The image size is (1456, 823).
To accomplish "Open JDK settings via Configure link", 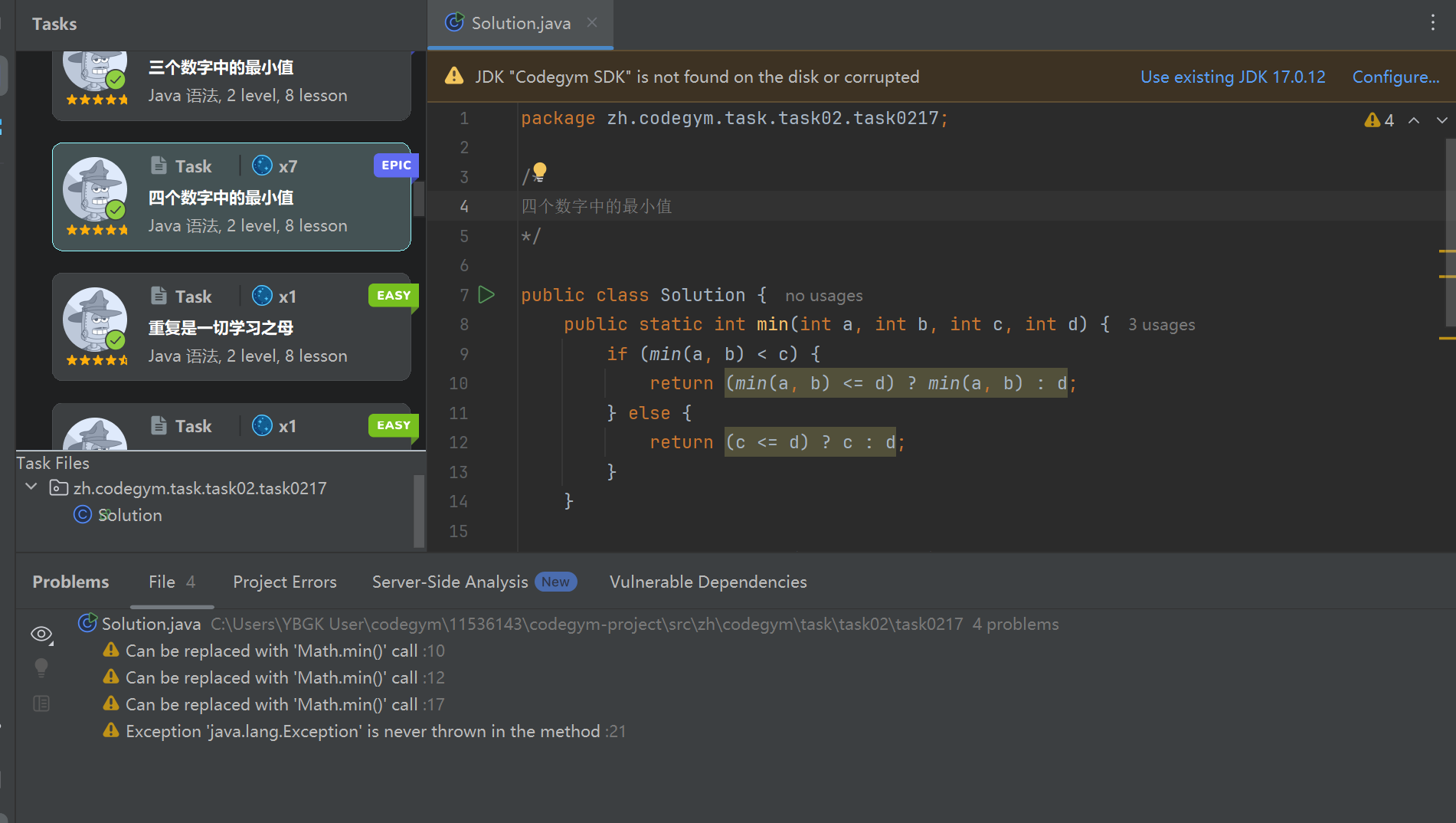I will coord(1395,77).
